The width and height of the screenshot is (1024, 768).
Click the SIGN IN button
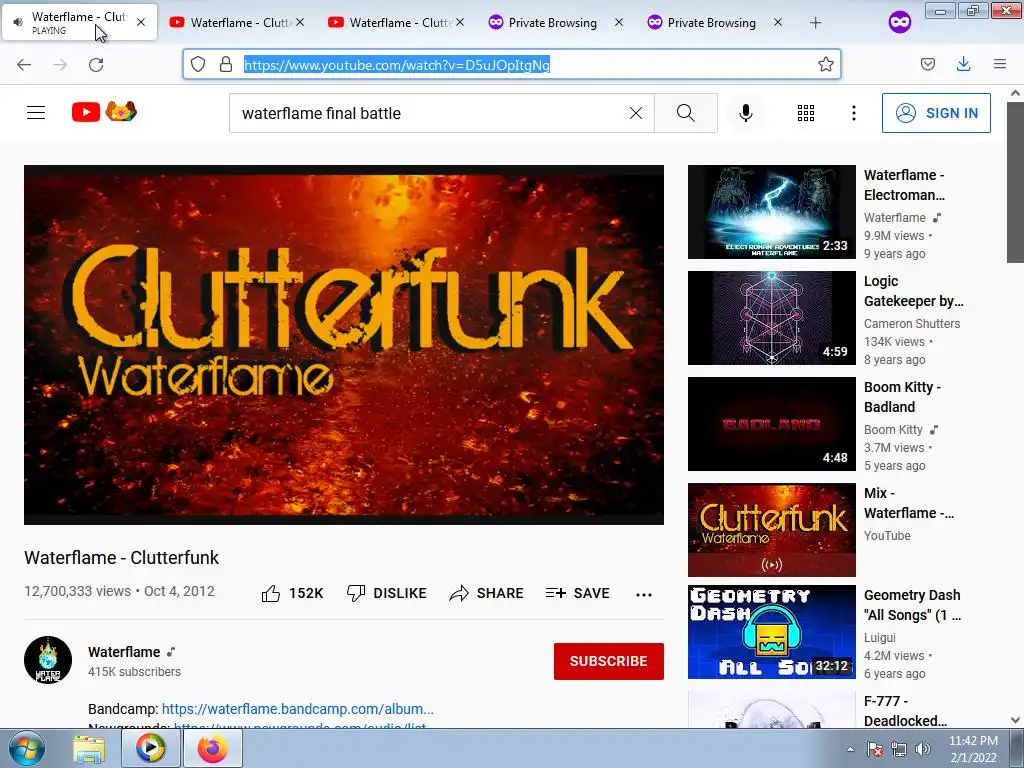pyautogui.click(x=936, y=113)
